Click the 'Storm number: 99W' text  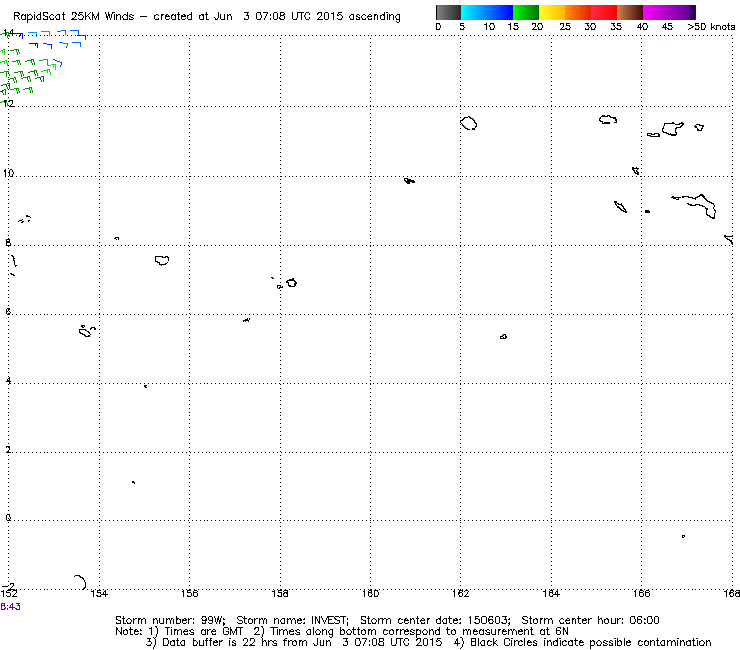pyautogui.click(x=170, y=620)
